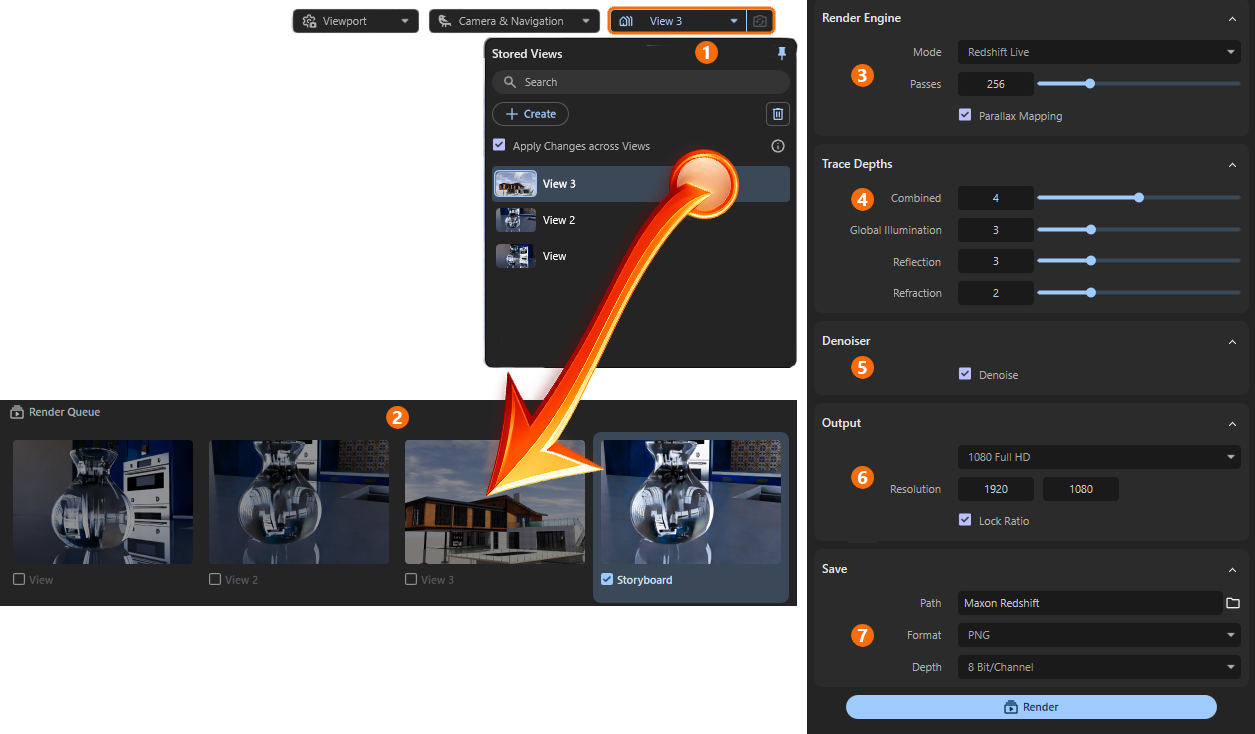Click the Render button
The image size is (1255, 734).
(1031, 707)
